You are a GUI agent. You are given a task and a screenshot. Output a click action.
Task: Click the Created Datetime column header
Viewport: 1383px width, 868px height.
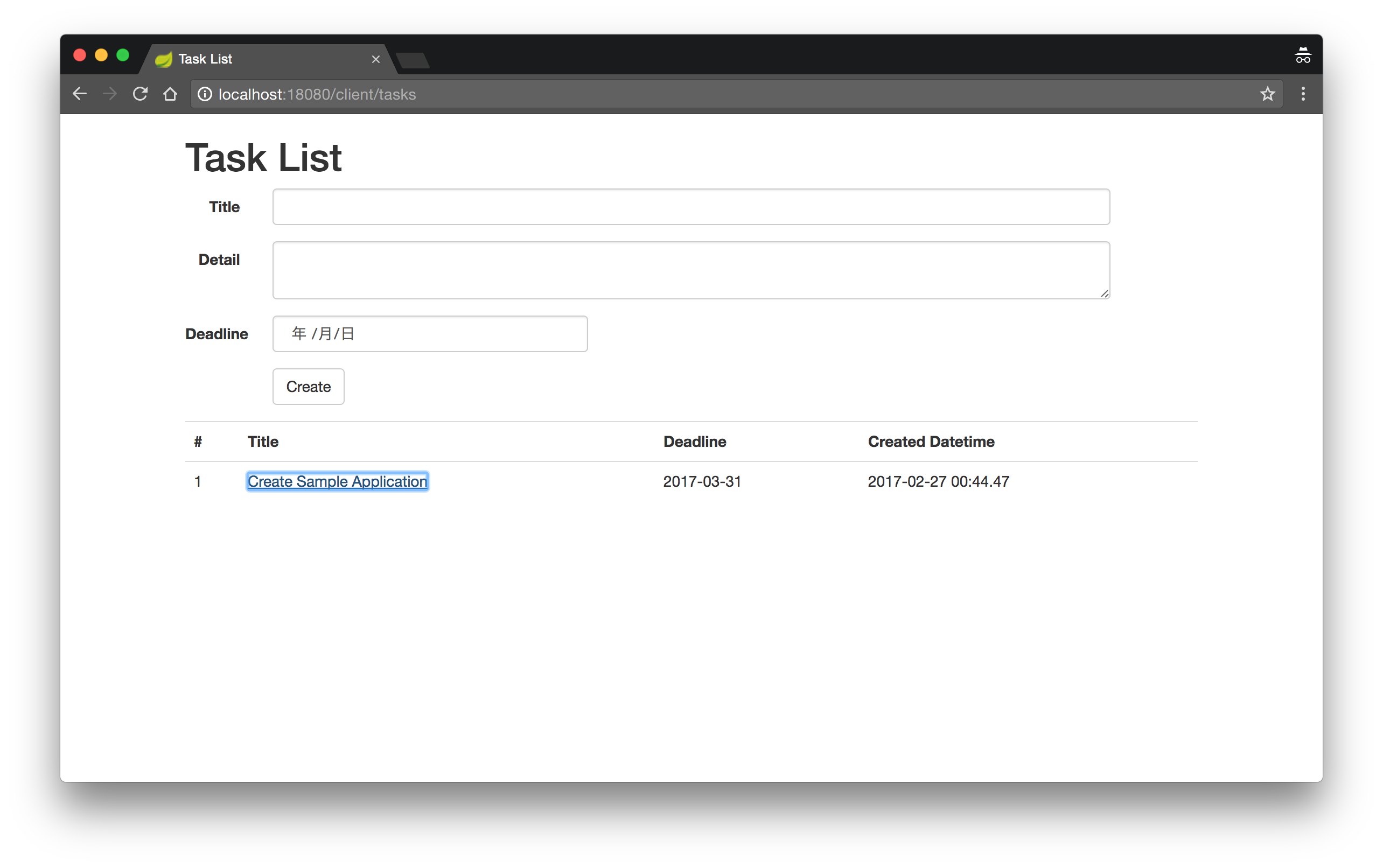(931, 442)
